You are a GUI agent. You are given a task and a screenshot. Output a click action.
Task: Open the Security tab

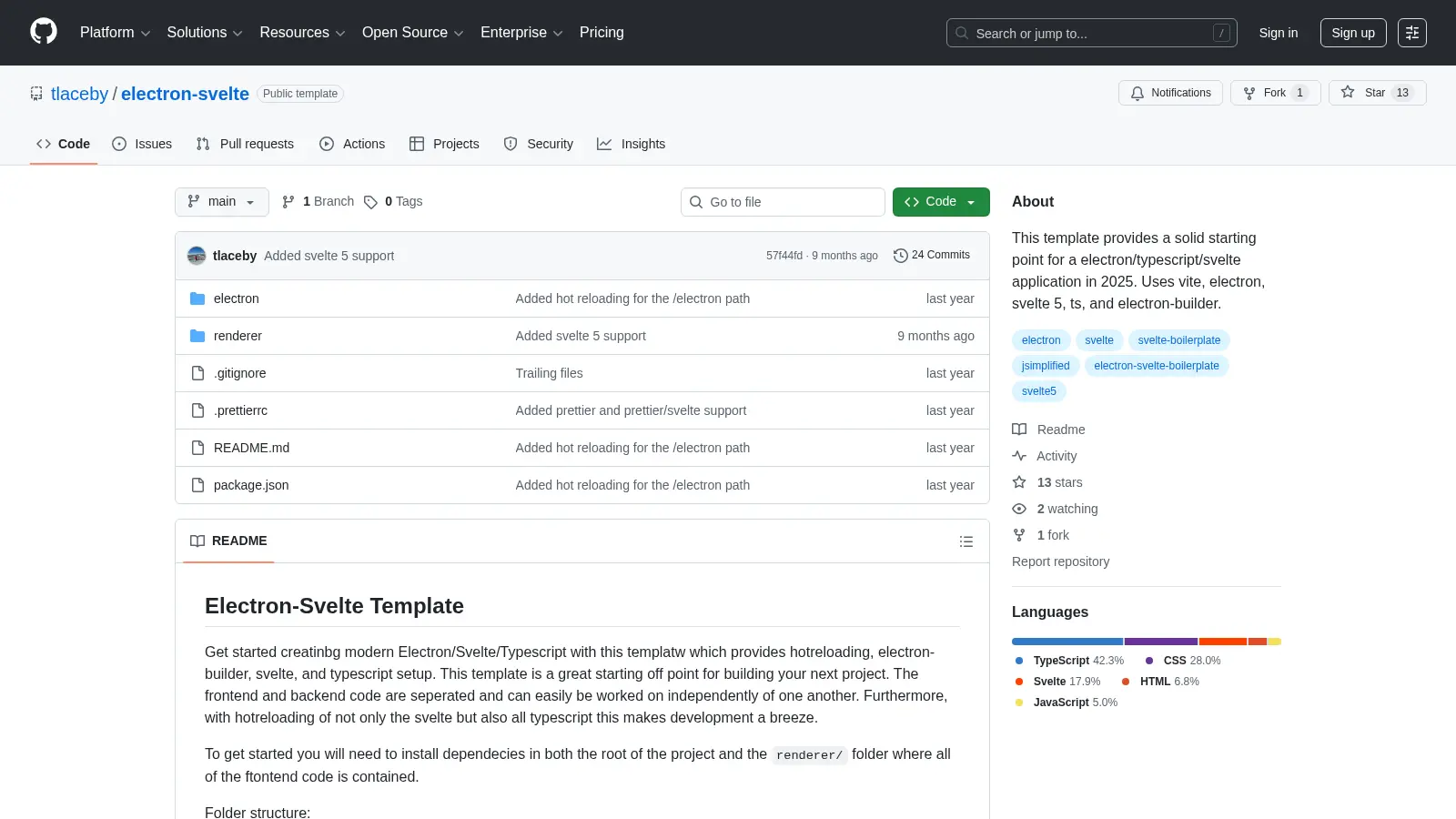coord(539,144)
